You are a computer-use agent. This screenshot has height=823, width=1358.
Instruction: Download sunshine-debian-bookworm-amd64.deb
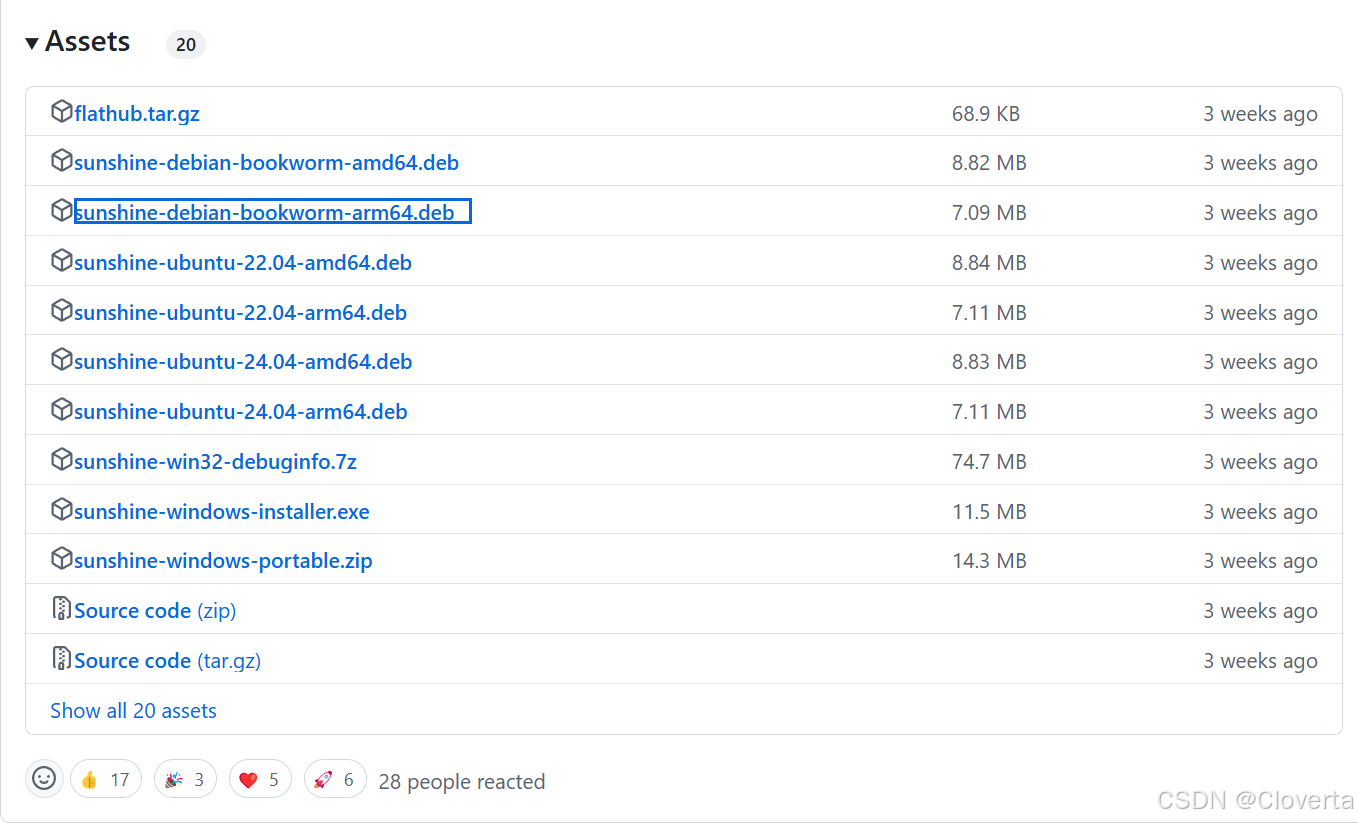266,163
